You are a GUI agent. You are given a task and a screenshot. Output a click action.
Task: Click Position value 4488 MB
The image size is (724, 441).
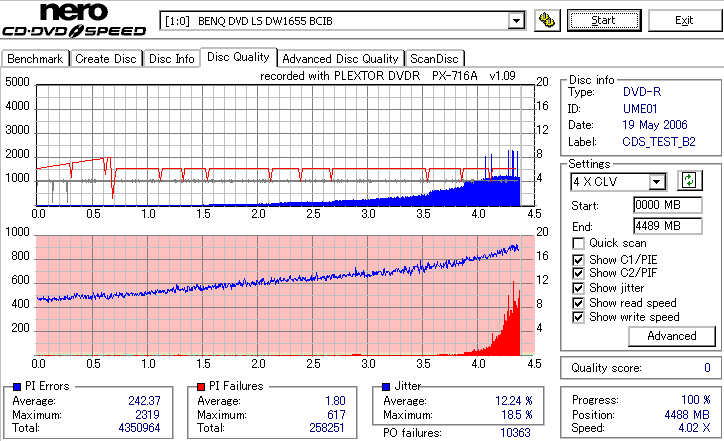tap(687, 415)
